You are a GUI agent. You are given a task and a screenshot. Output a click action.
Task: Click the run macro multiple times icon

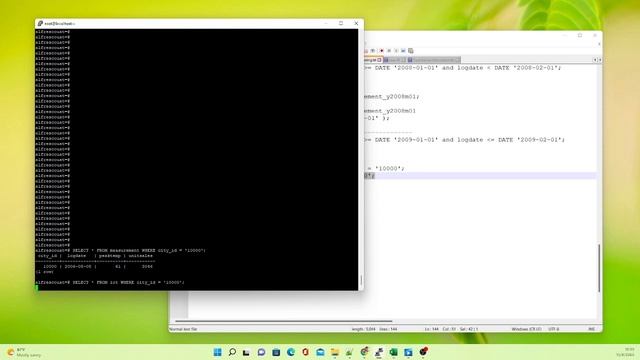tap(403, 51)
